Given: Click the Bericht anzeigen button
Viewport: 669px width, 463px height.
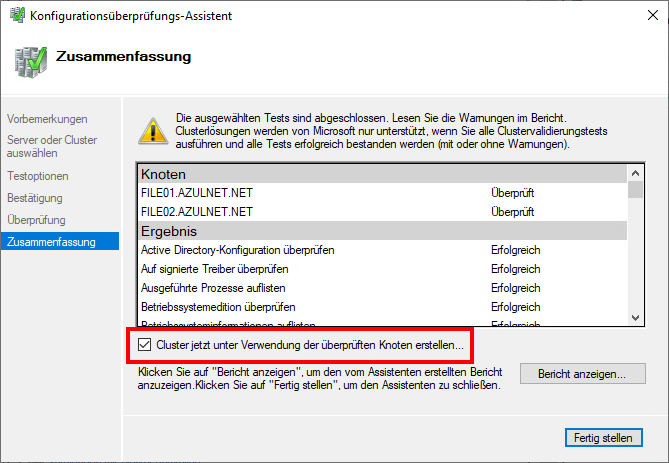Looking at the screenshot, I should coord(582,375).
